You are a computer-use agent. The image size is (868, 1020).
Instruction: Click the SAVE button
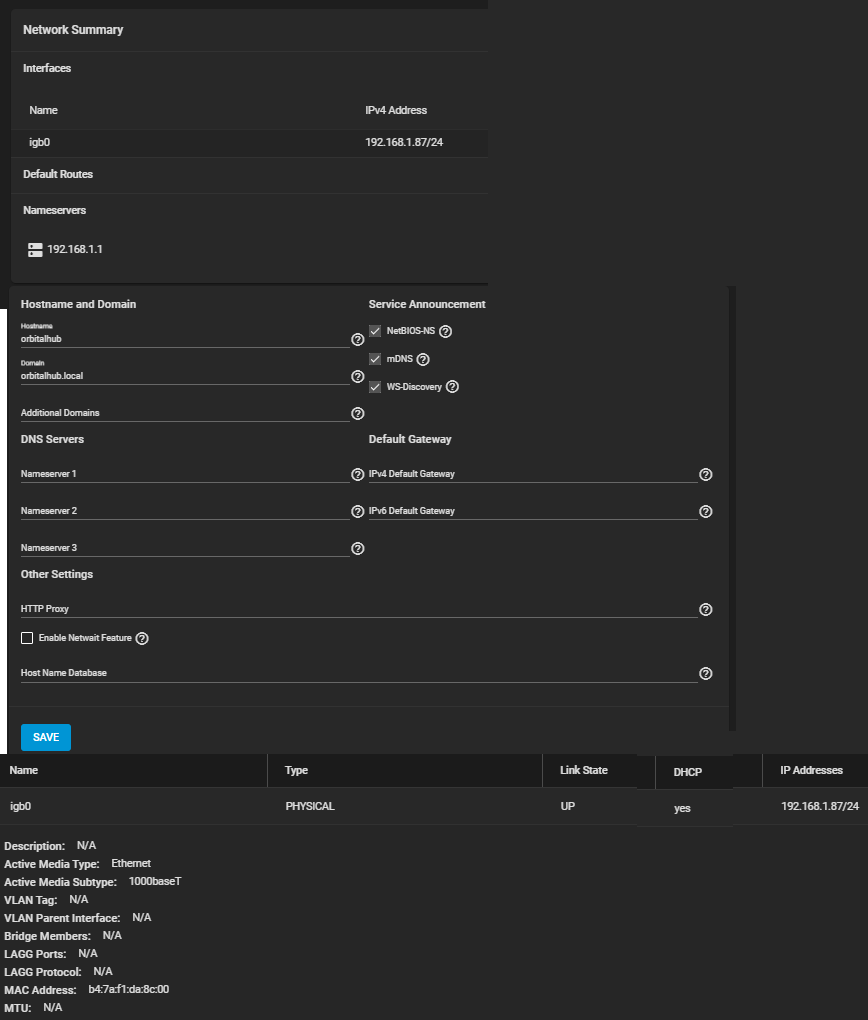point(46,737)
